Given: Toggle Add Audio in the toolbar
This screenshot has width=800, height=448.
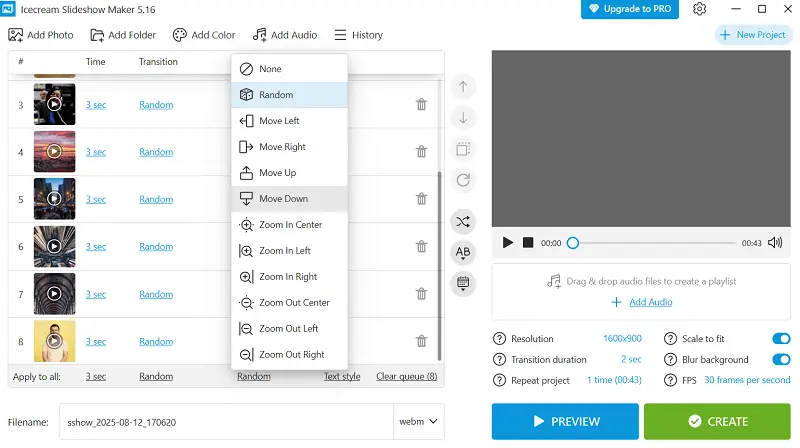Looking at the screenshot, I should coord(285,35).
